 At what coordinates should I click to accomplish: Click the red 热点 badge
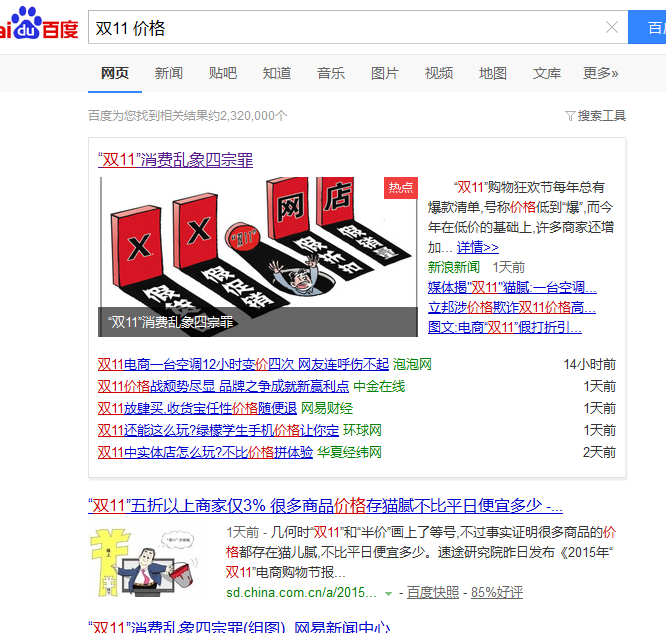401,188
